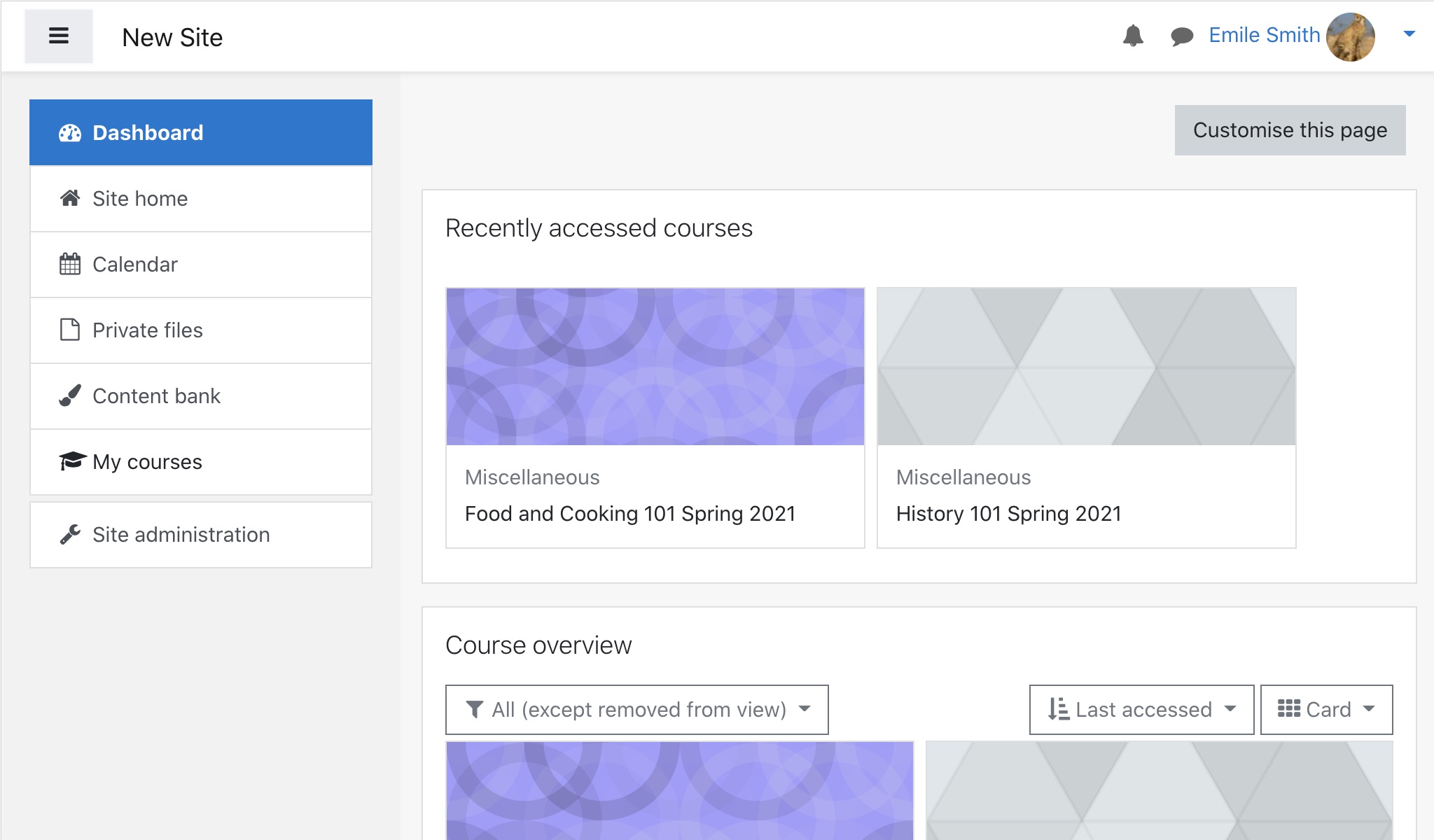
Task: Expand the user menu dropdown arrow
Action: click(1409, 34)
